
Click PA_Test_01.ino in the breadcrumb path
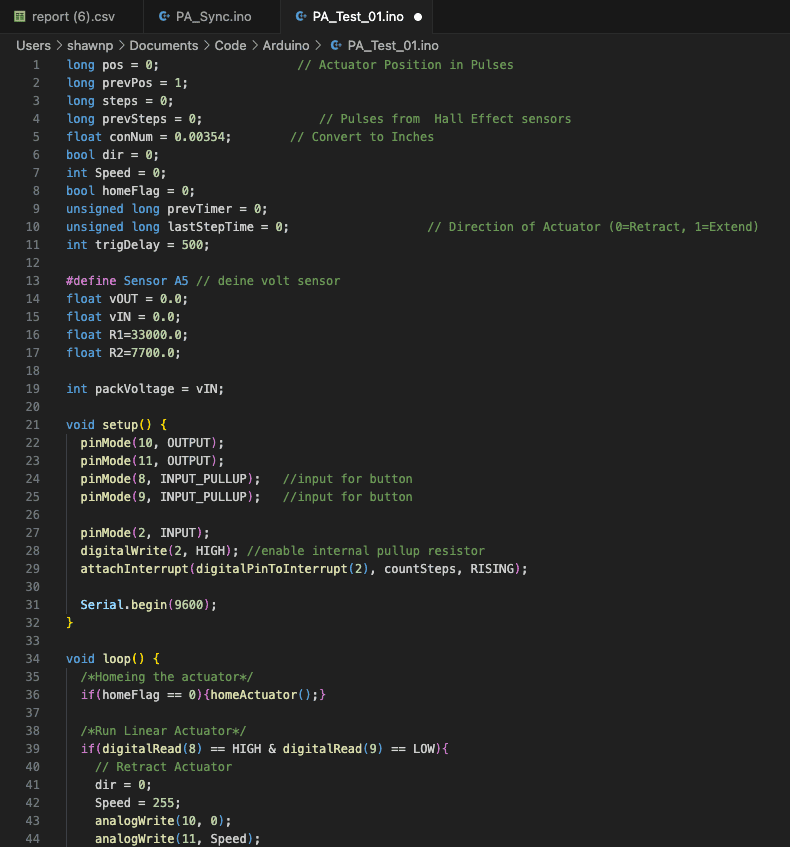(x=392, y=46)
